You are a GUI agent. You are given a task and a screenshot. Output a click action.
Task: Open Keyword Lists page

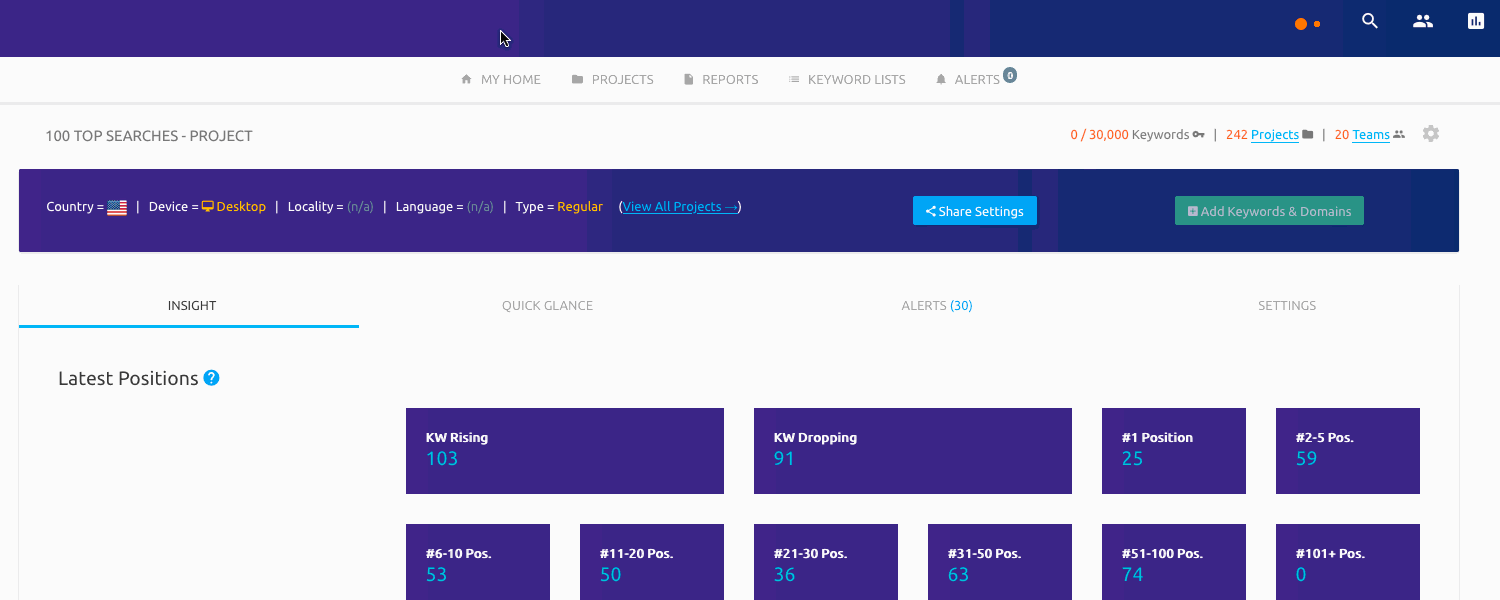pyautogui.click(x=846, y=80)
